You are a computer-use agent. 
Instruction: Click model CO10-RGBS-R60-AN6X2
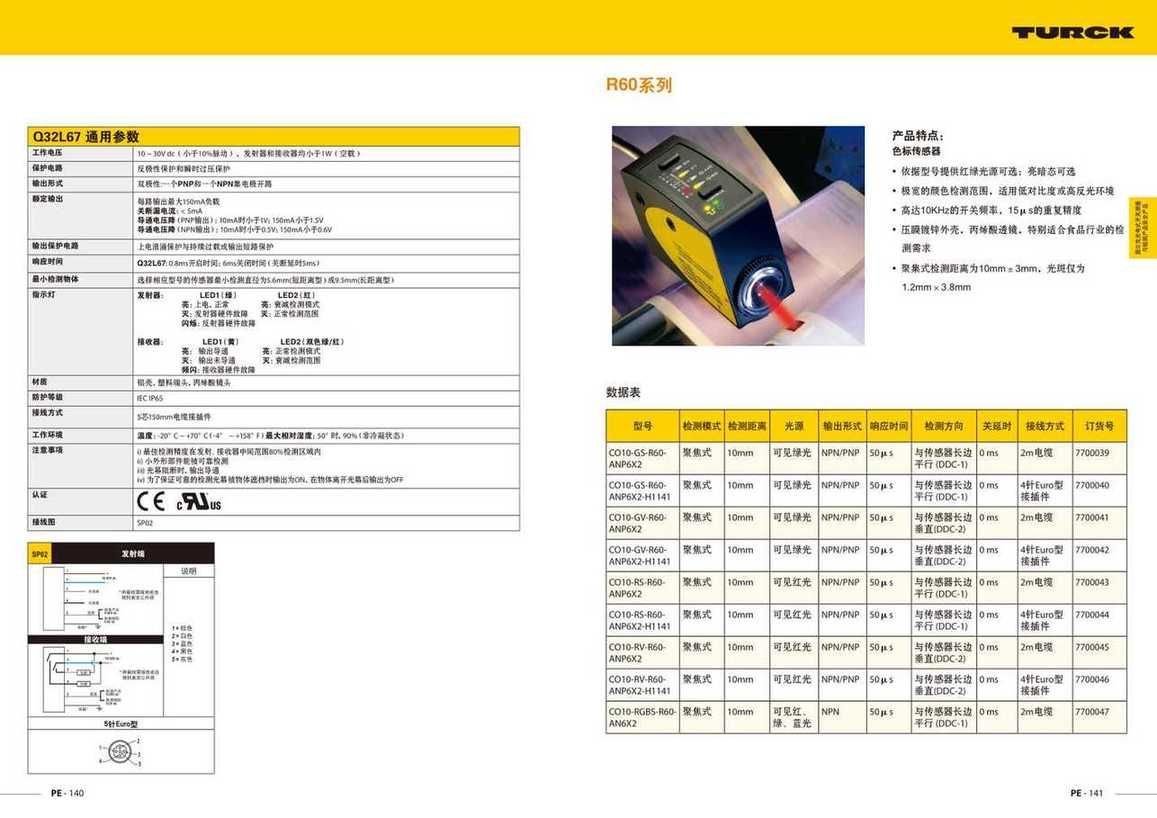[642, 718]
